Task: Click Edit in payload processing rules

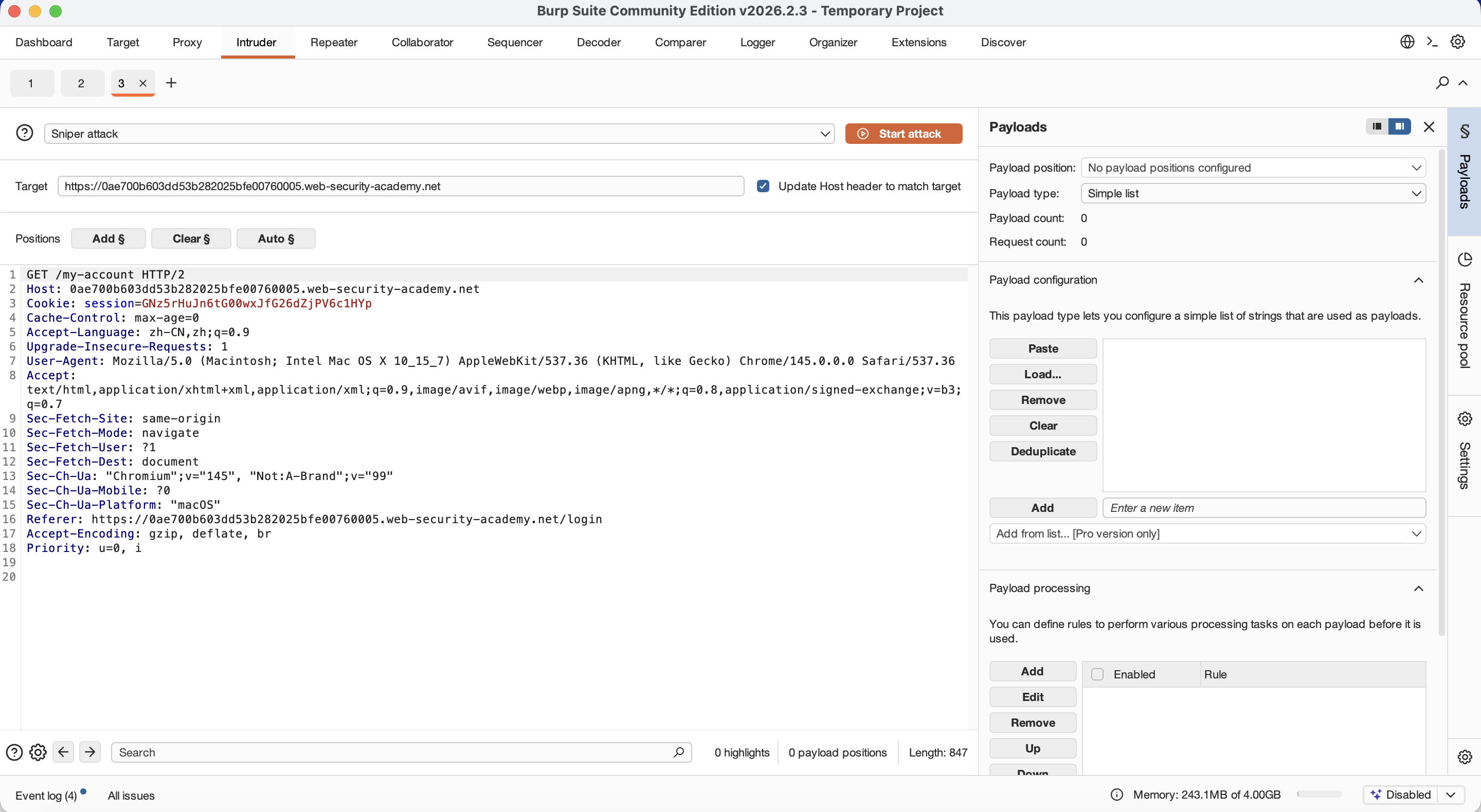Action: (x=1033, y=697)
